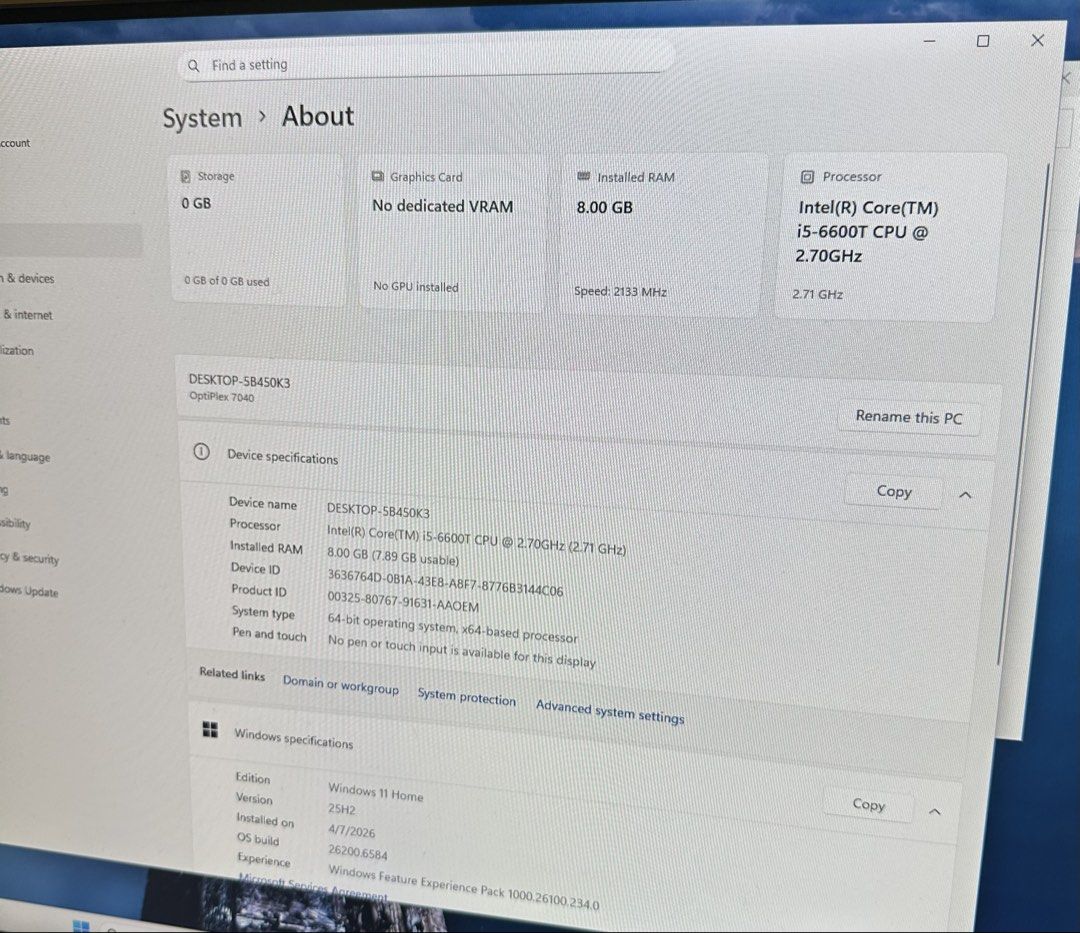Click the Product ID 00325-80767-91631-AAOEM

coord(403,601)
